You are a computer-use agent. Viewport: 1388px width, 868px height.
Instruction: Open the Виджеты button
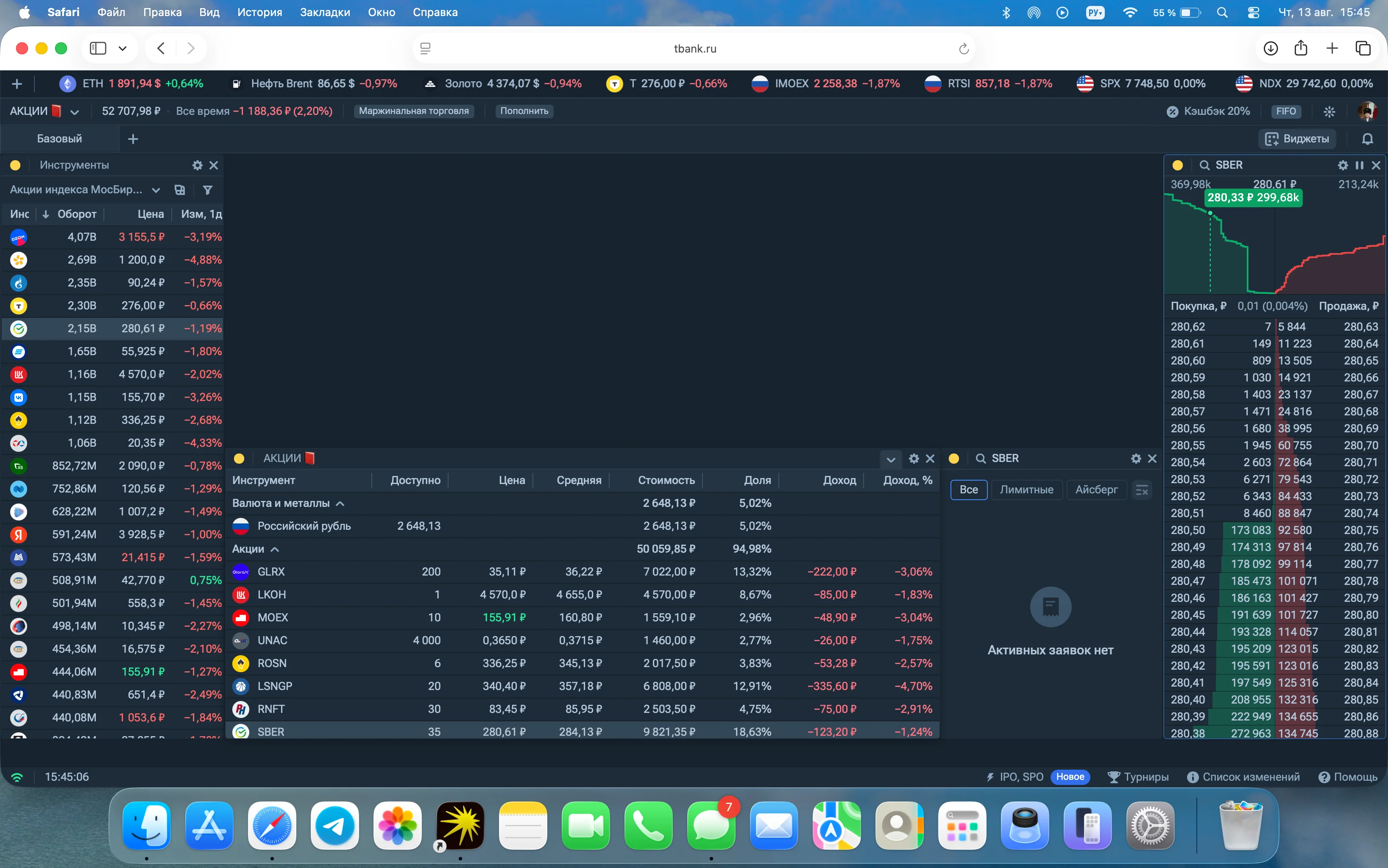pyautogui.click(x=1297, y=139)
